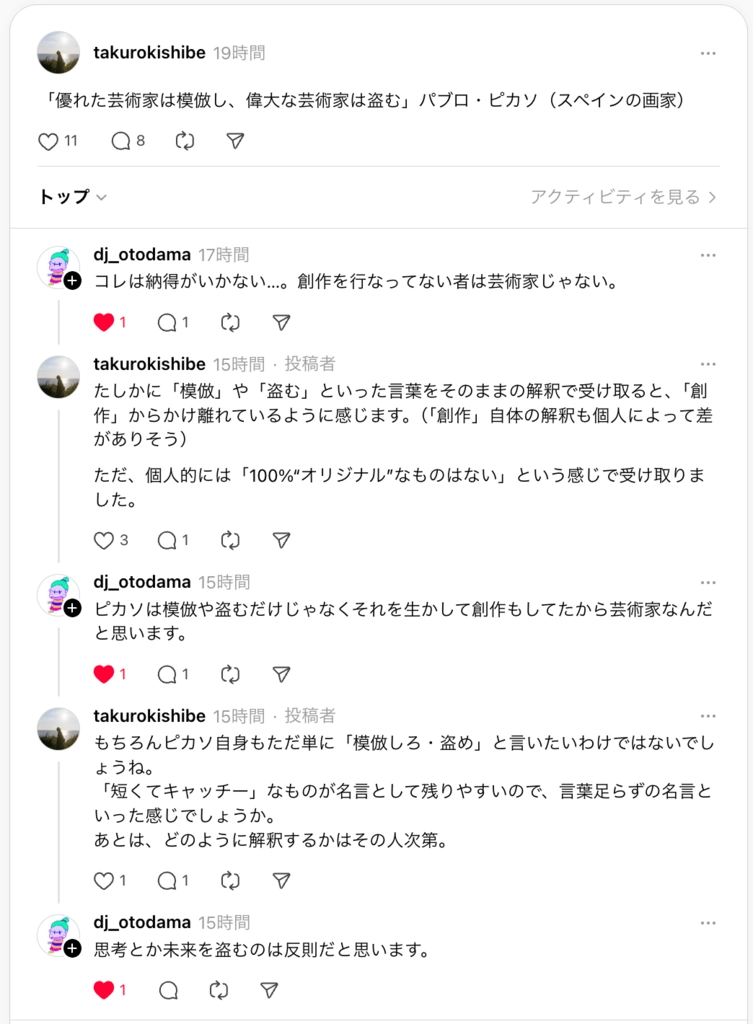Screen dimensions: 753x1024
Task: Open more options on dj_otodama's last reply
Action: [708, 923]
